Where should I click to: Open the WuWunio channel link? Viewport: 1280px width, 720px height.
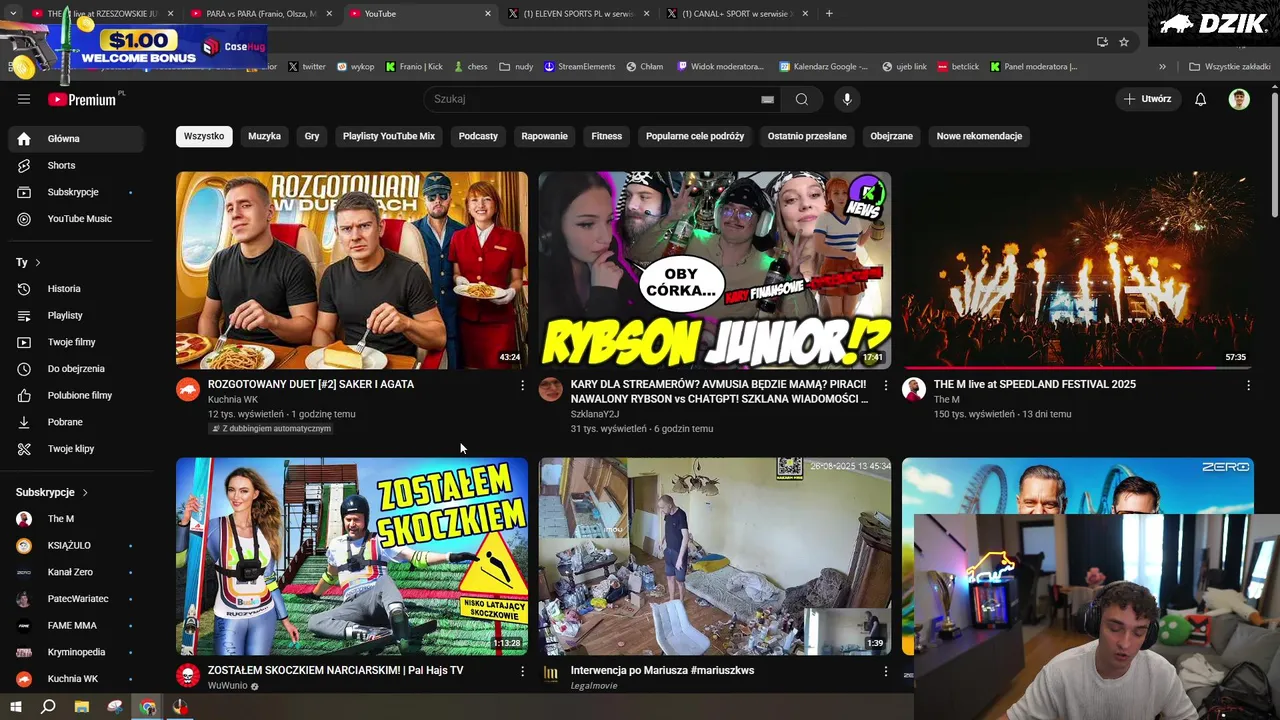pos(228,686)
